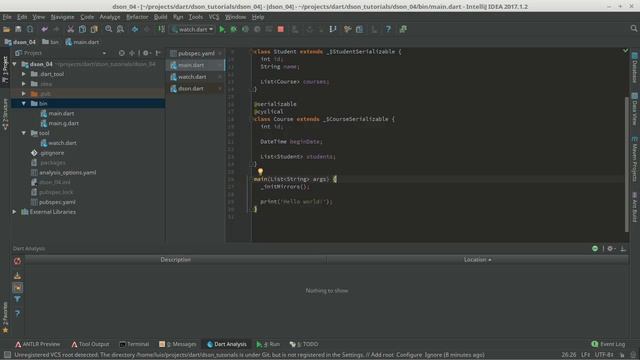
Task: Open the TODO tool window
Action: pyautogui.click(x=304, y=344)
